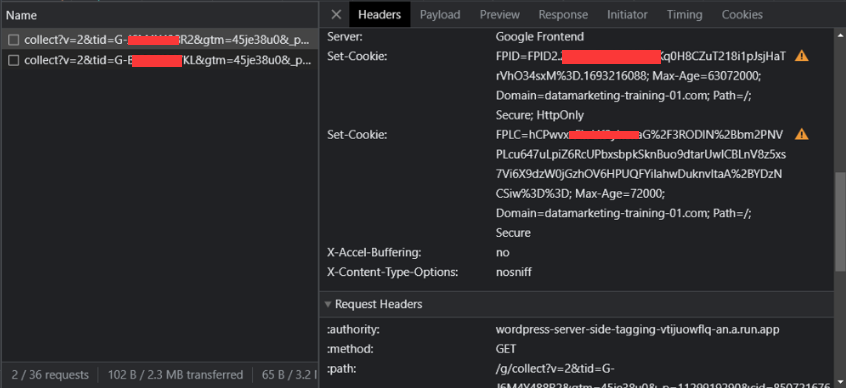Open the Response tab
The height and width of the screenshot is (388, 846).
coord(563,15)
